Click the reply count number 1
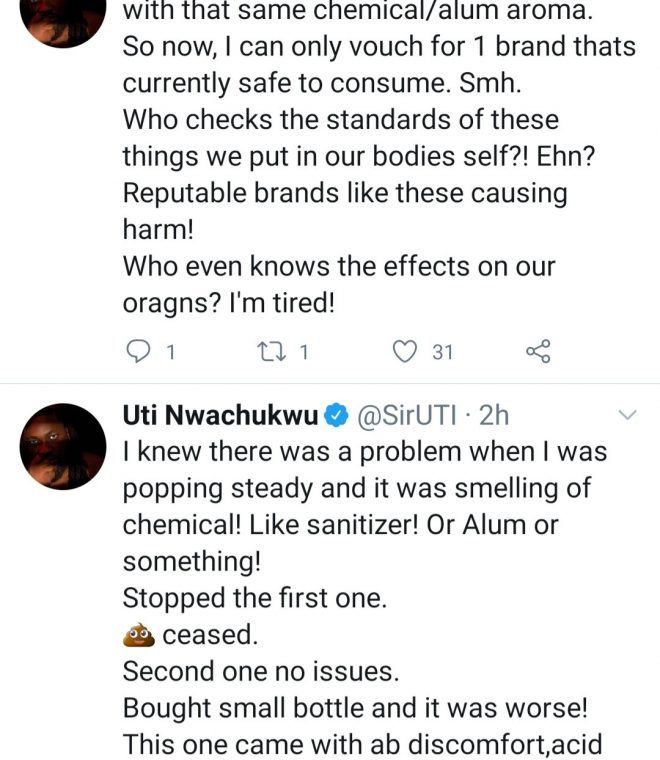Image resolution: width=660 pixels, height=760 pixels. pyautogui.click(x=171, y=352)
